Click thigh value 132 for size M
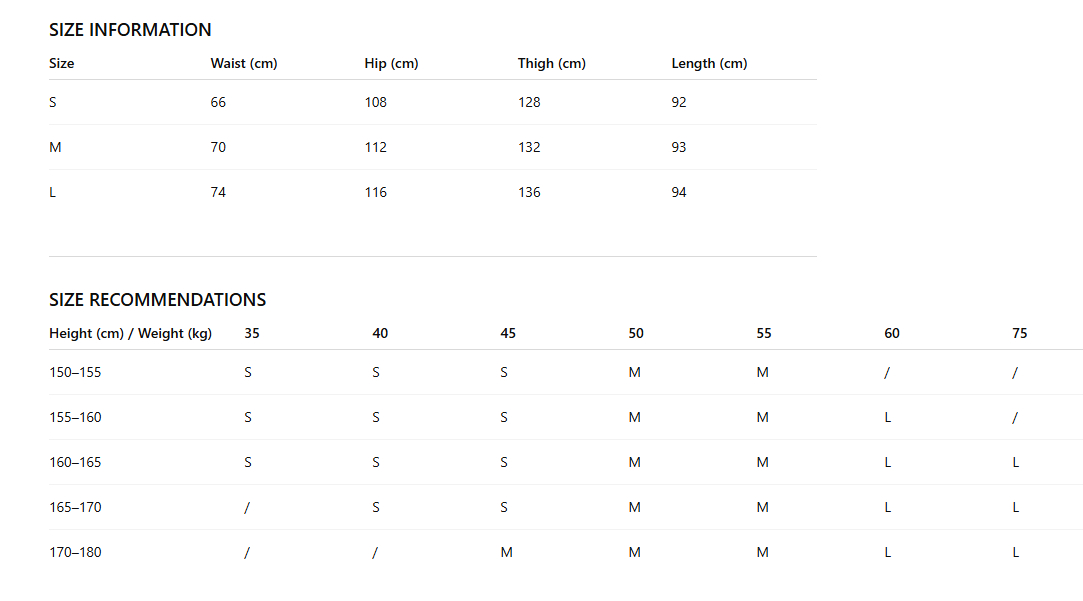This screenshot has height=601, width=1083. pos(529,147)
